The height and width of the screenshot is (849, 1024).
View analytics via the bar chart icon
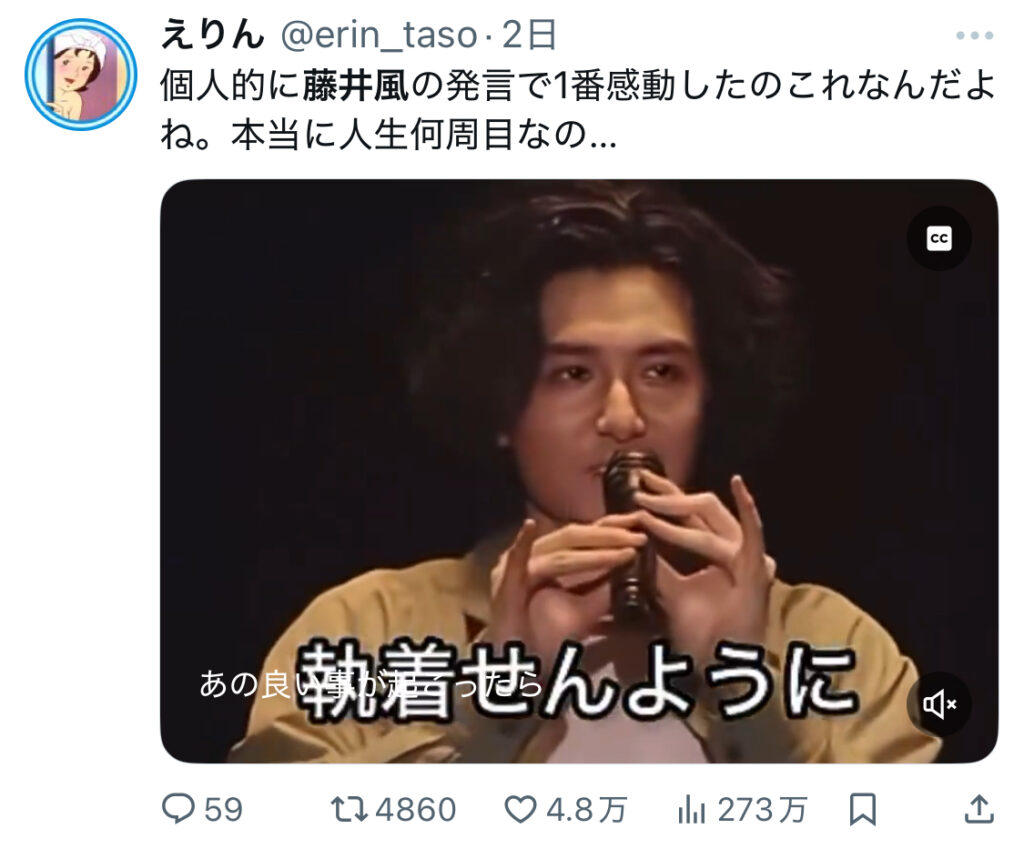(x=692, y=810)
